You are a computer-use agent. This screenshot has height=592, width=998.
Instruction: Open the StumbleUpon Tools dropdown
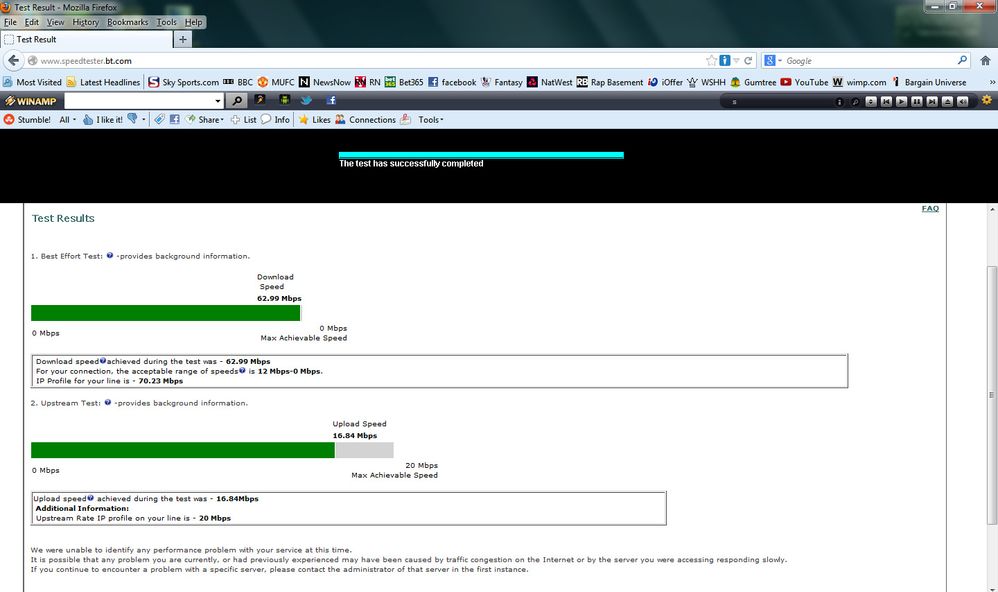tap(430, 119)
